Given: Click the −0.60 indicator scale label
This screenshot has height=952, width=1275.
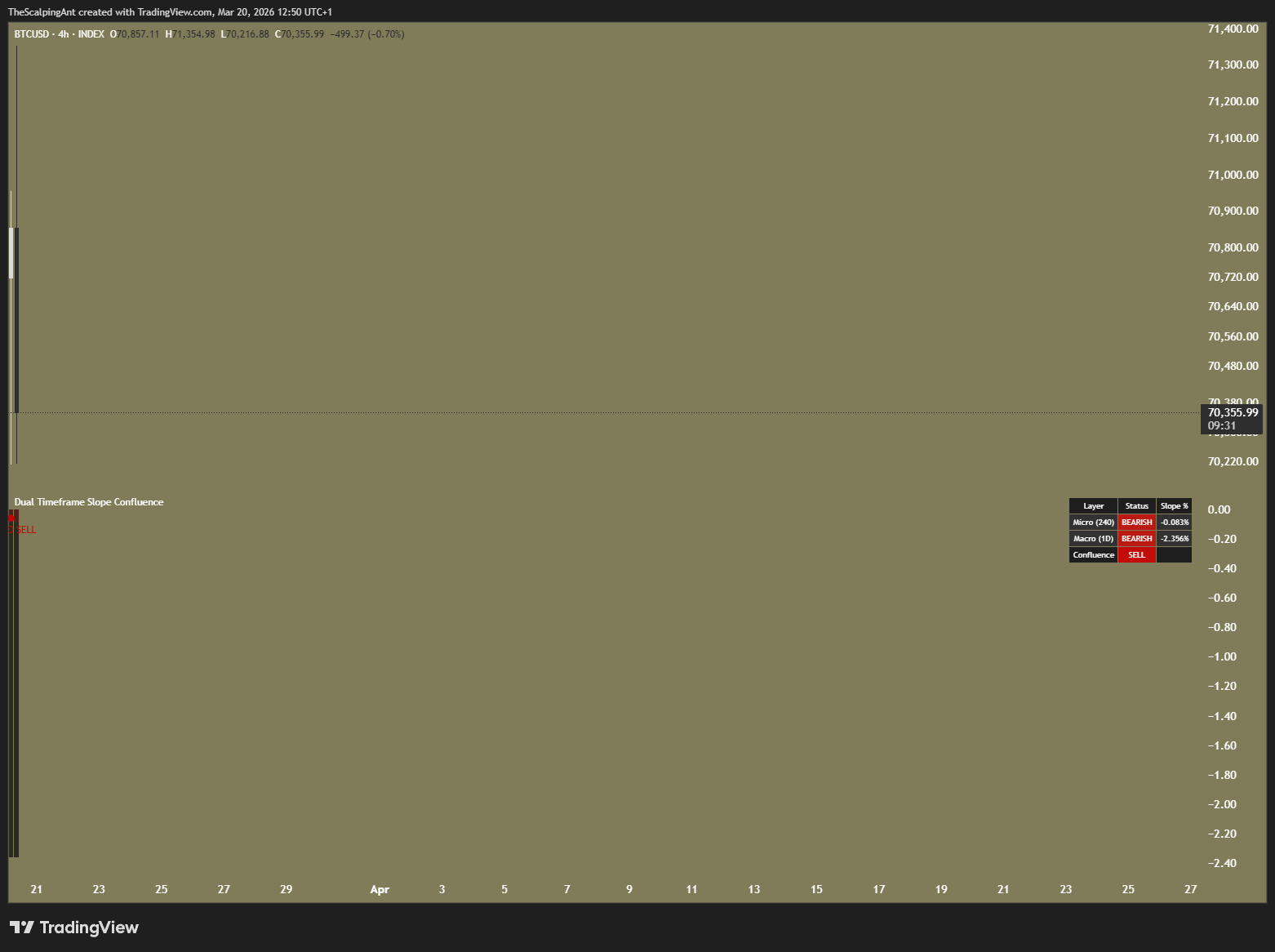Looking at the screenshot, I should click(1222, 598).
